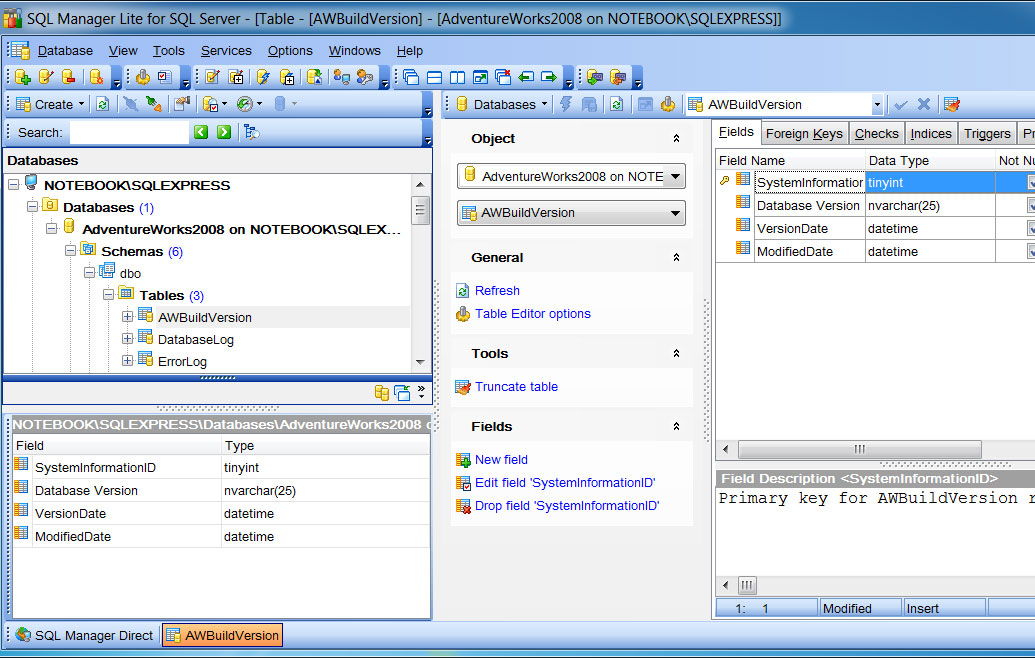Viewport: 1035px width, 658px height.
Task: Open the Windows menu
Action: (354, 51)
